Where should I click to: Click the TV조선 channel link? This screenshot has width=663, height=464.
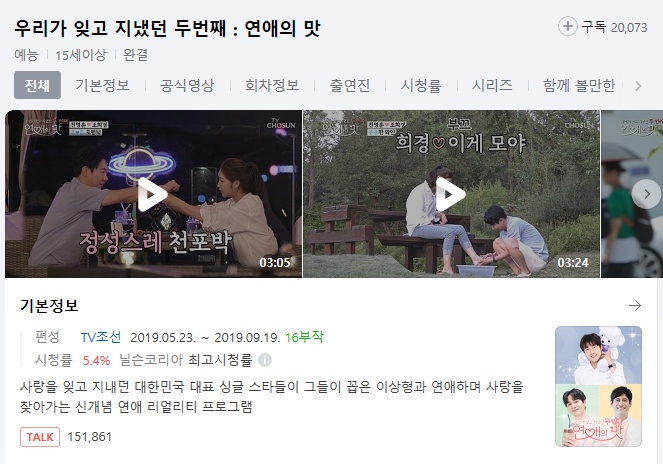(x=101, y=338)
